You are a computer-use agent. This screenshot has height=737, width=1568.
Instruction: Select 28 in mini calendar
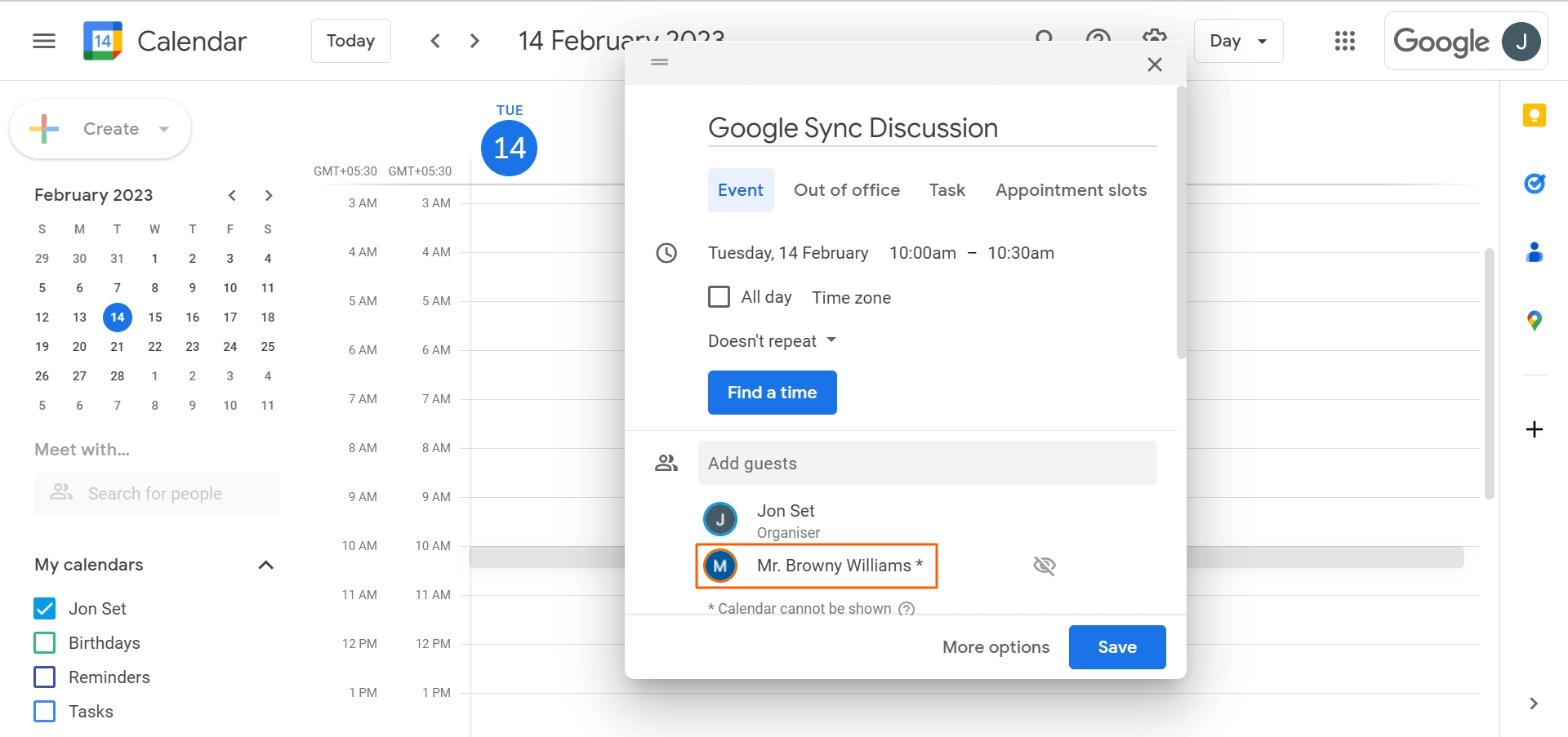pos(118,376)
